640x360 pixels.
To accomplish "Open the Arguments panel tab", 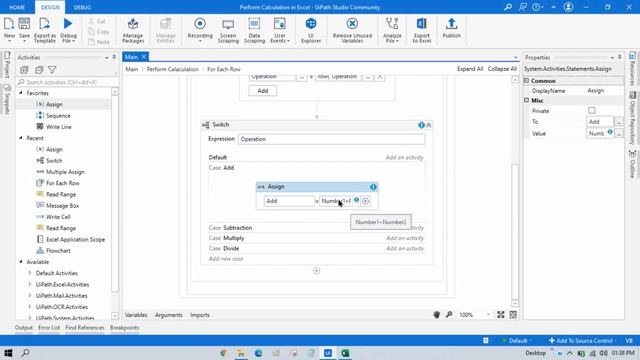I will pyautogui.click(x=169, y=315).
